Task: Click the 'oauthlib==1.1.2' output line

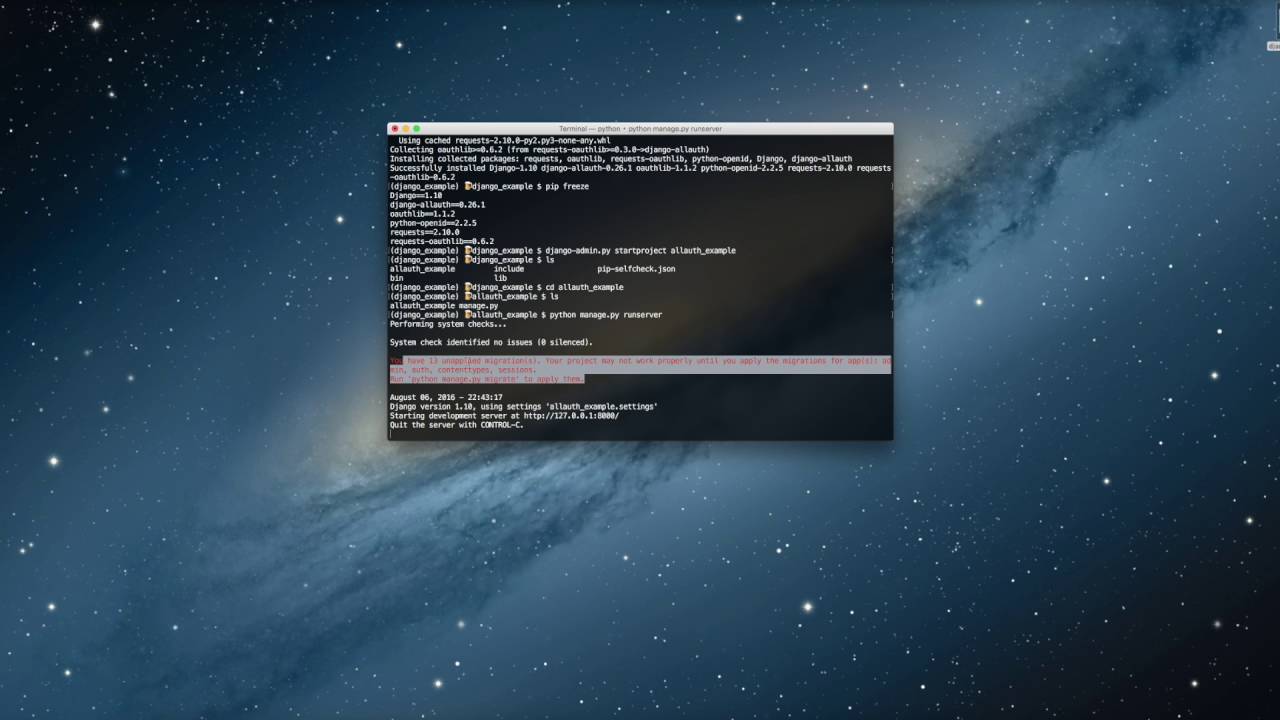Action: (x=422, y=213)
